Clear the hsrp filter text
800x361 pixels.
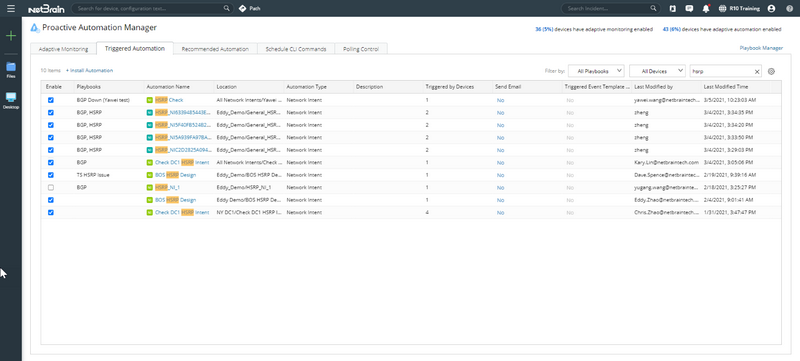click(x=757, y=71)
